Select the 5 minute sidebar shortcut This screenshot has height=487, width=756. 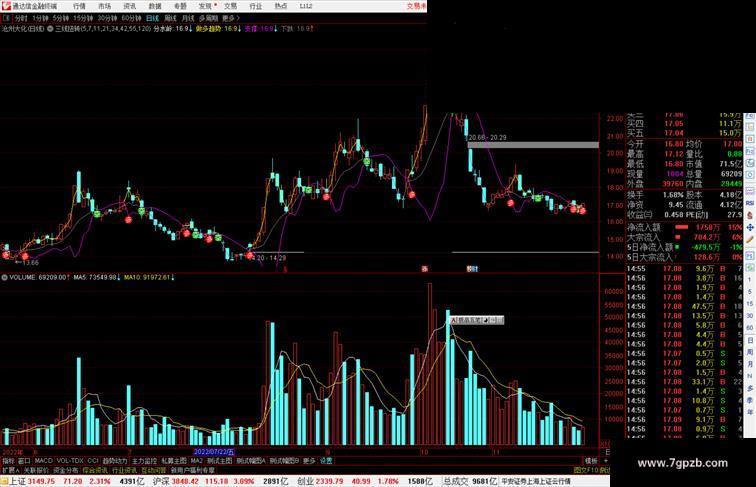(750, 292)
